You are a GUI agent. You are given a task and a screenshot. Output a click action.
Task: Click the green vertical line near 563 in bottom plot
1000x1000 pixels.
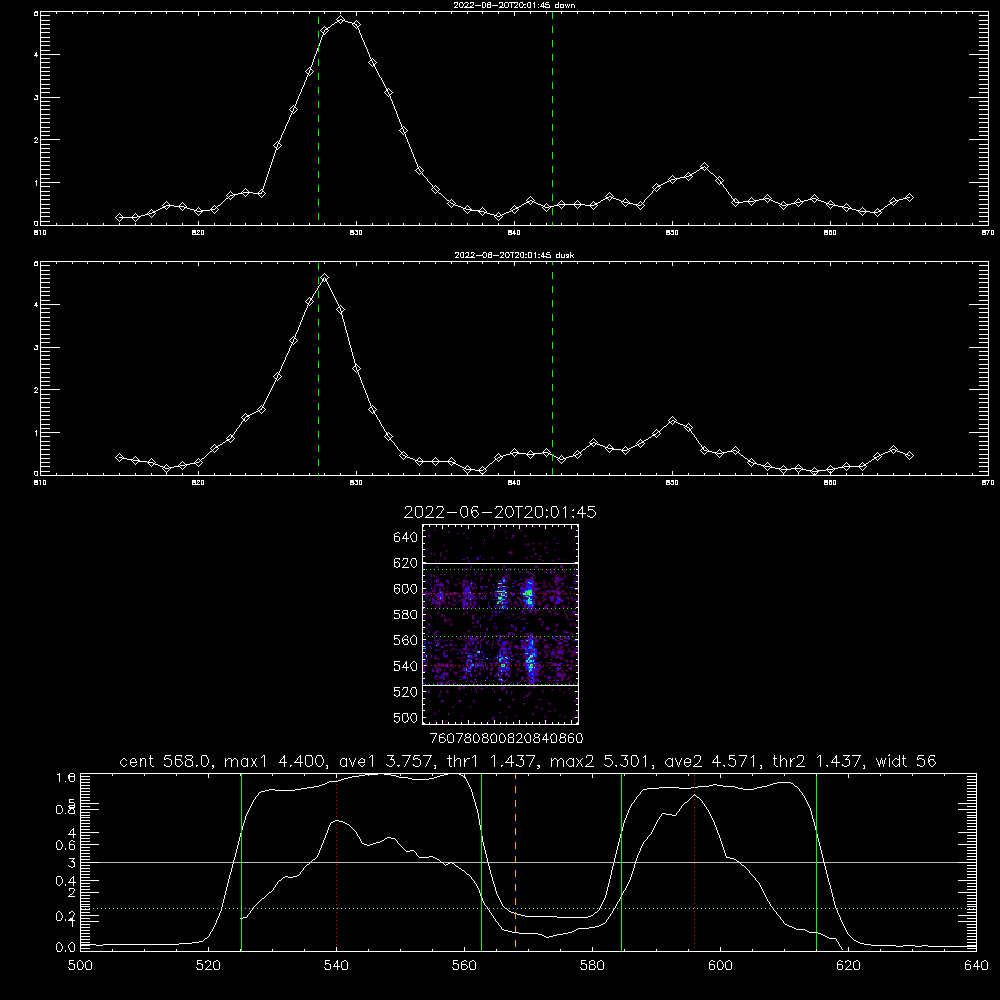[x=482, y=861]
